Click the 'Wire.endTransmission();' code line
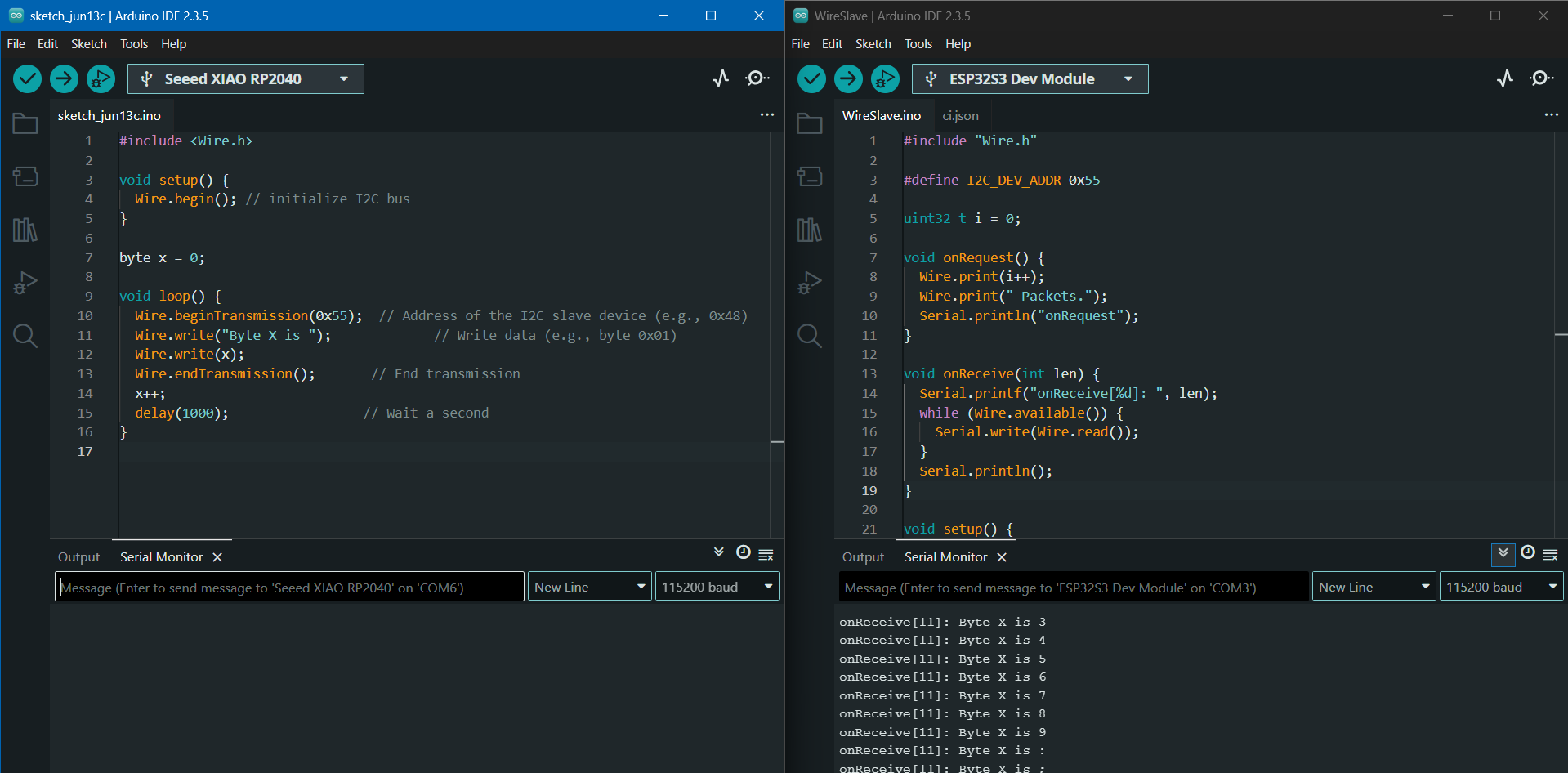Screen dimensions: 1568x773 226,374
